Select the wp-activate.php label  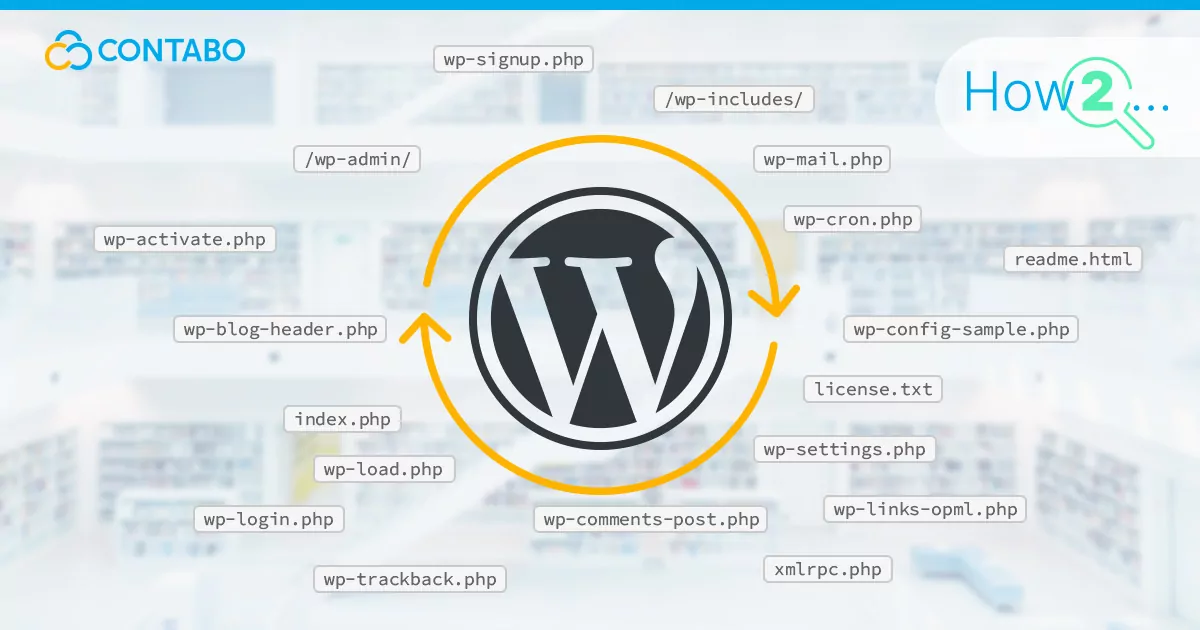tap(185, 239)
